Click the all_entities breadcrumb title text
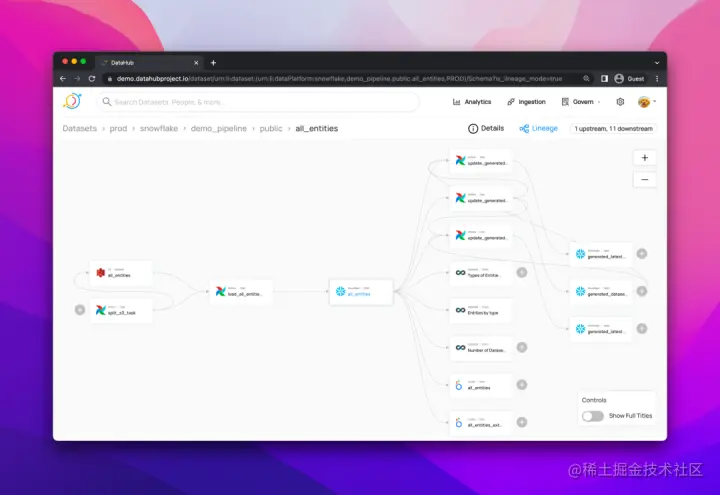 316,129
